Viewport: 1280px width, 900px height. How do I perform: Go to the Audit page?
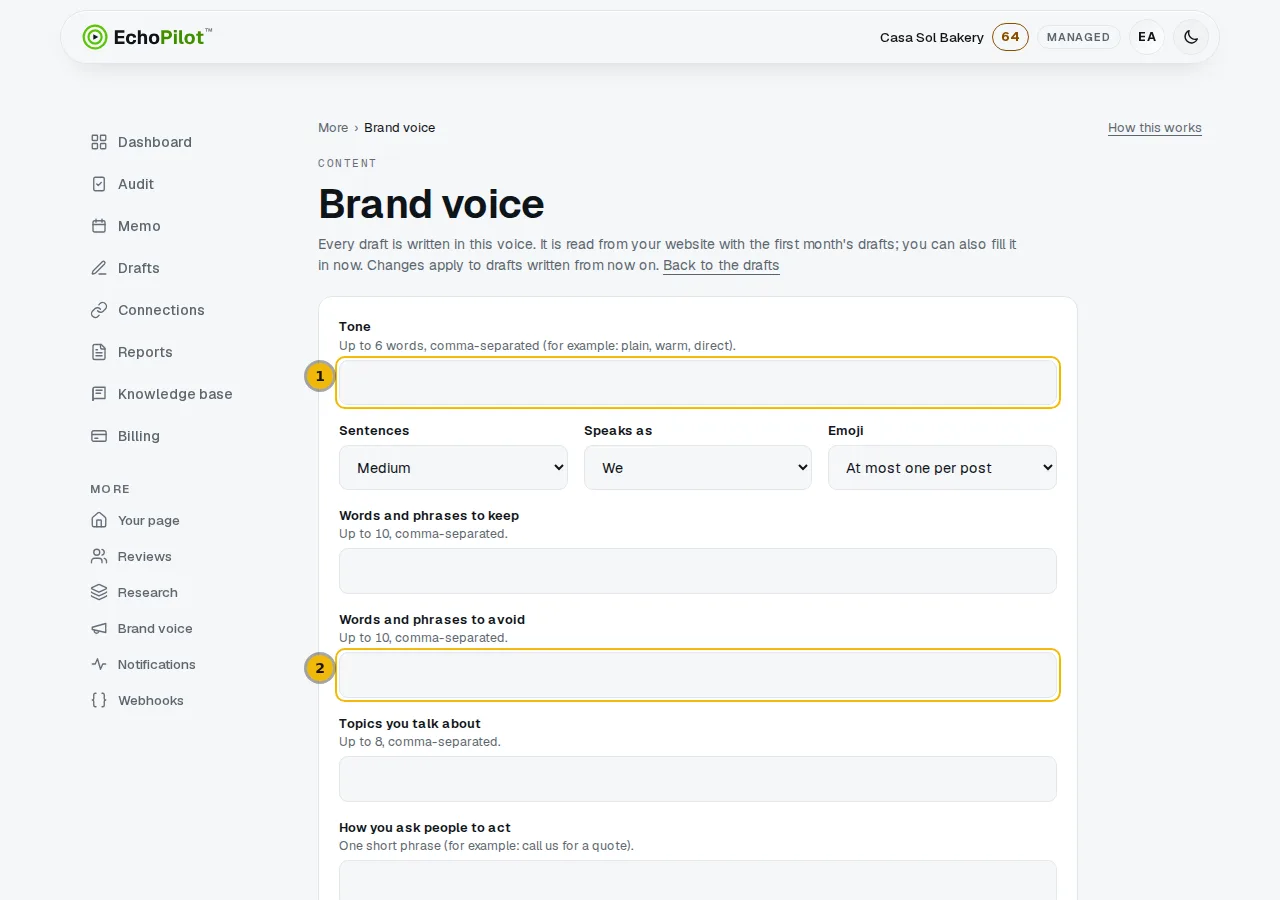click(136, 184)
